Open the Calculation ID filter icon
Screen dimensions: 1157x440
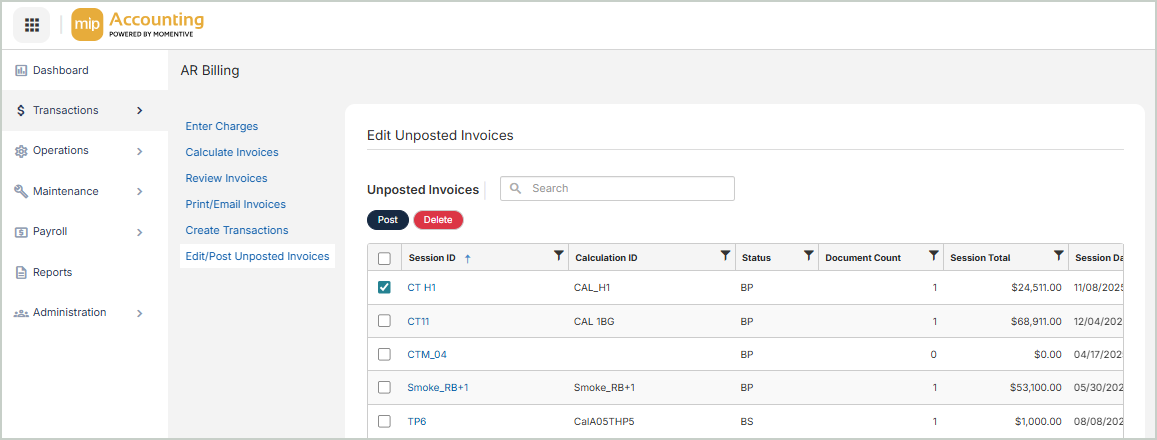(x=725, y=256)
